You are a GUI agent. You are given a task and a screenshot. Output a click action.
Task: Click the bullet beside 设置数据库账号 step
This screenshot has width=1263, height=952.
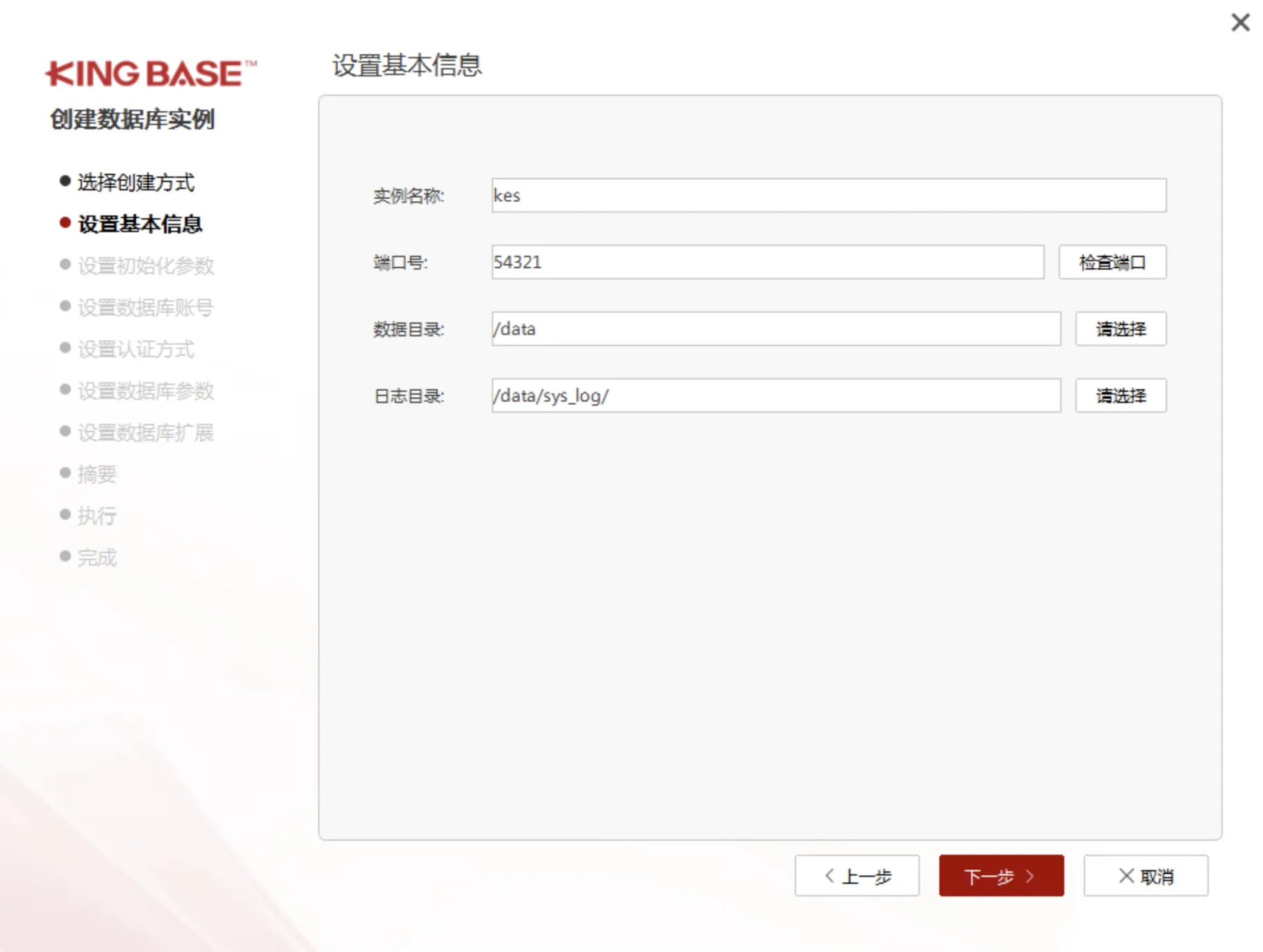63,307
